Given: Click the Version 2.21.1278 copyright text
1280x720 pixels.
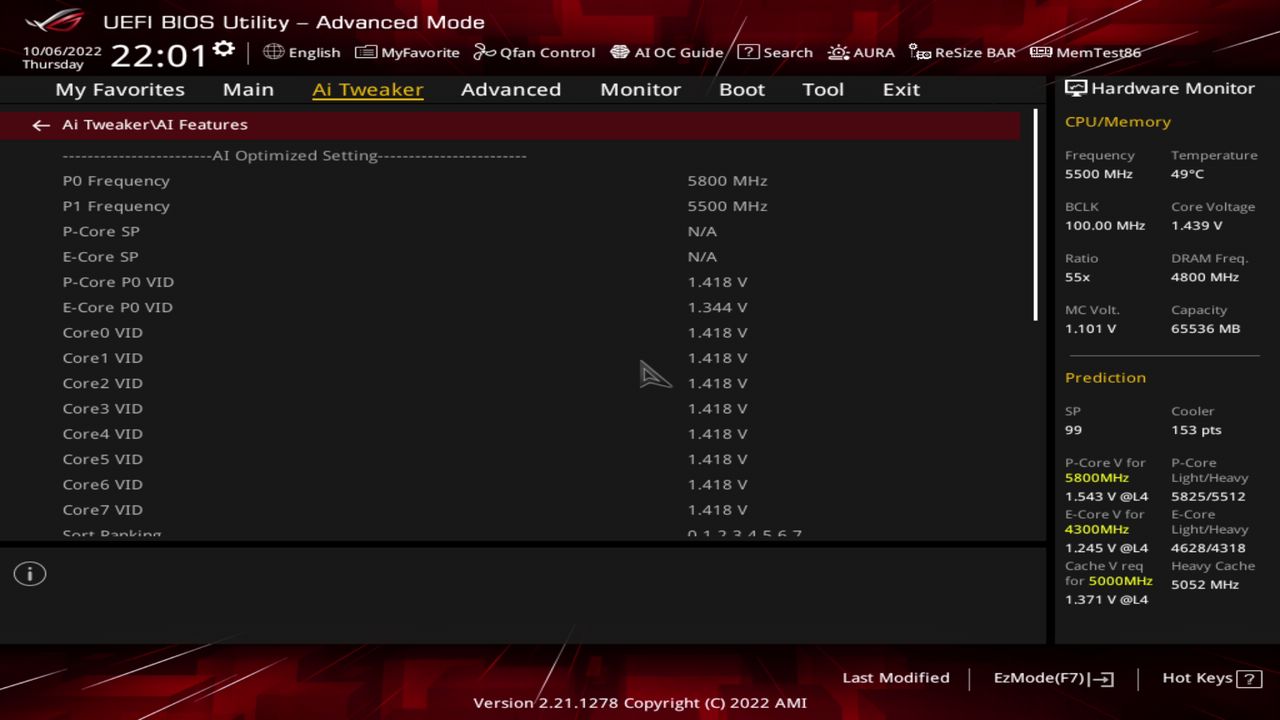Looking at the screenshot, I should [x=640, y=703].
